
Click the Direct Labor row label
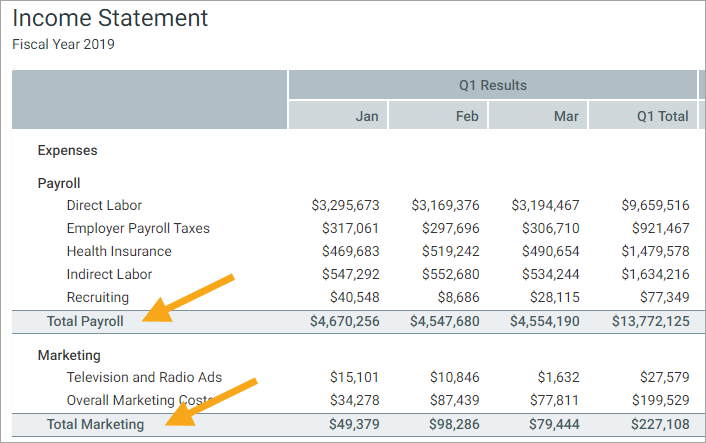(x=104, y=205)
